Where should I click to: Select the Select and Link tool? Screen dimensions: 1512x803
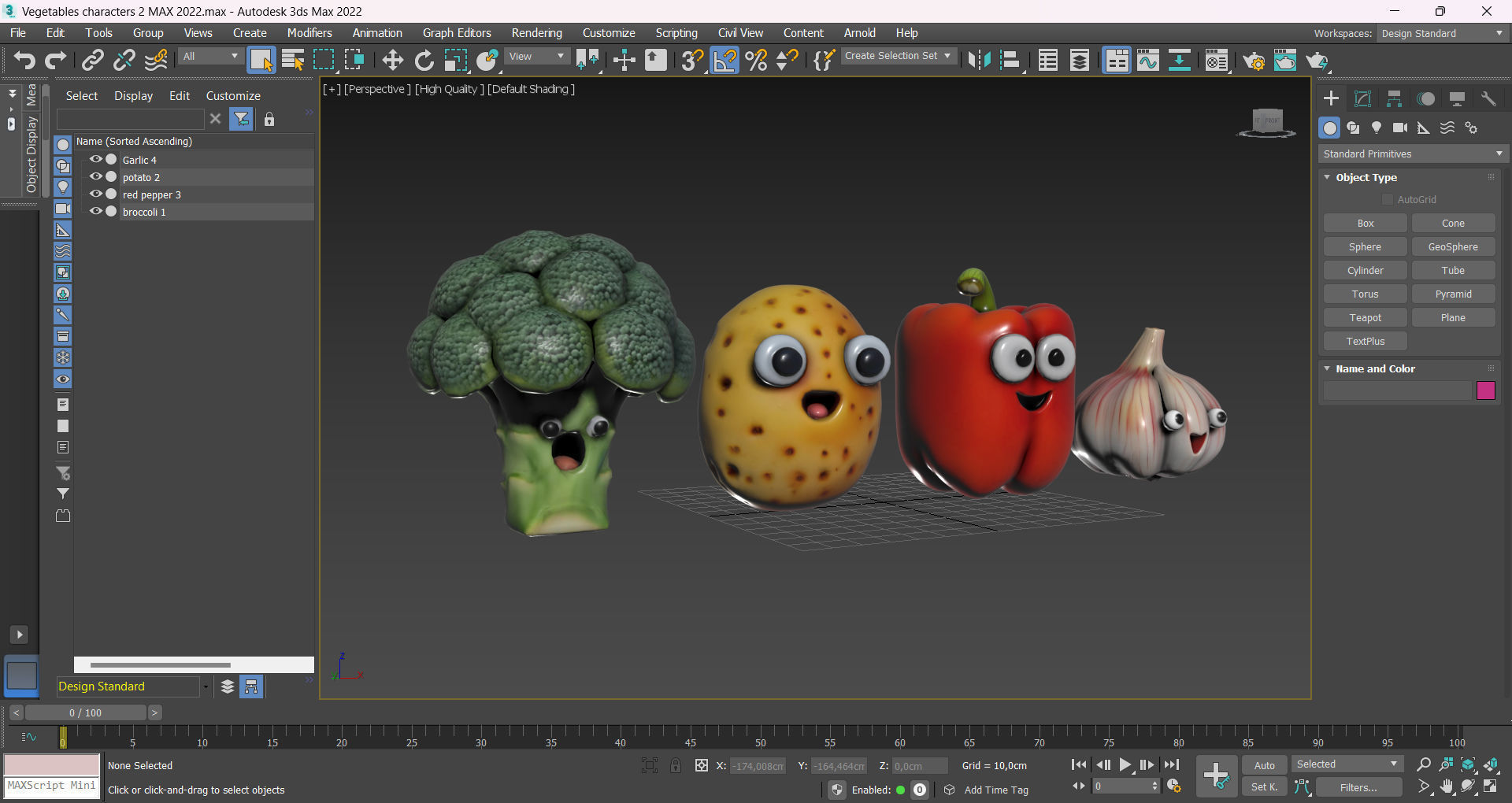coord(93,60)
